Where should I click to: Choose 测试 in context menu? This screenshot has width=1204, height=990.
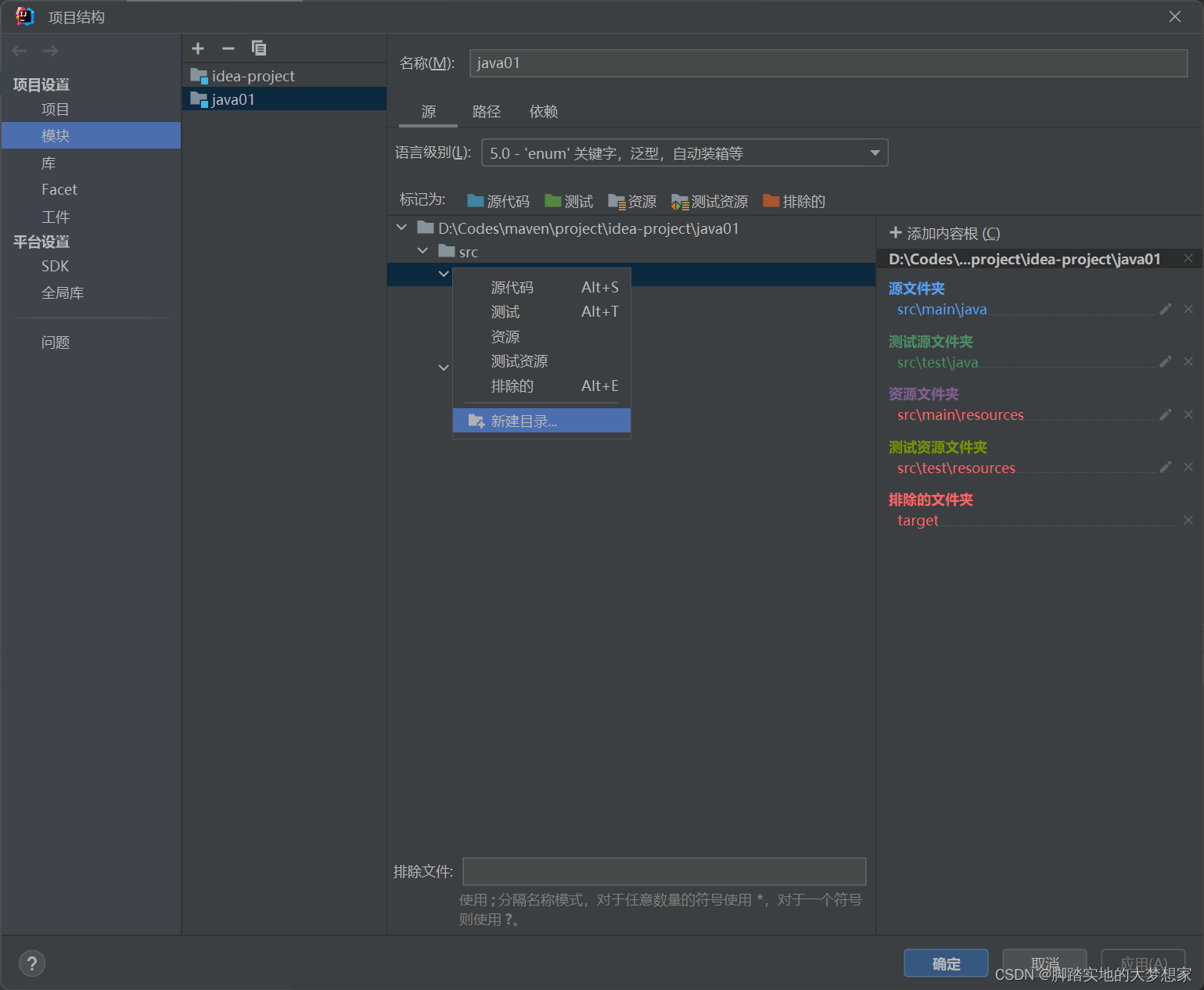541,312
